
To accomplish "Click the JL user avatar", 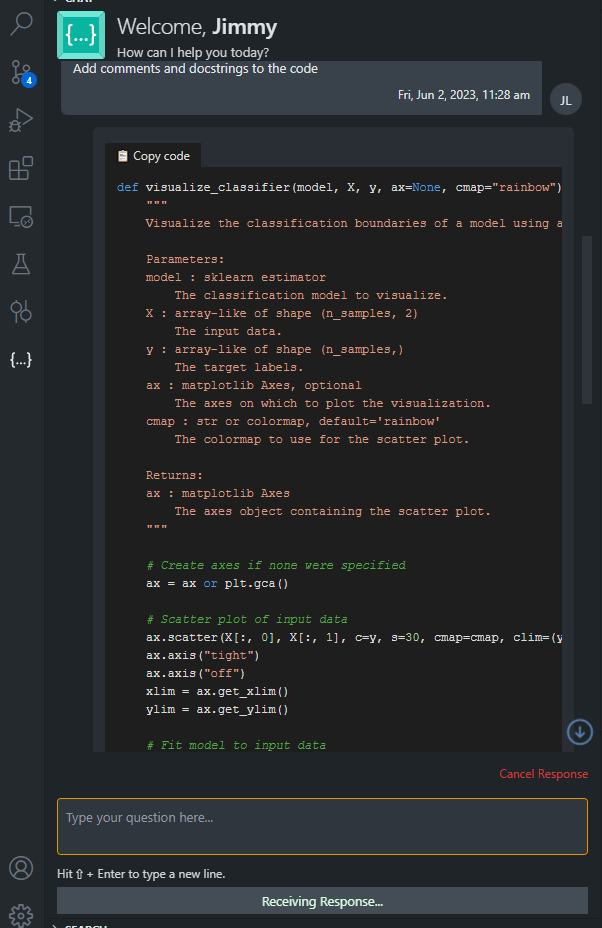I will pyautogui.click(x=565, y=99).
